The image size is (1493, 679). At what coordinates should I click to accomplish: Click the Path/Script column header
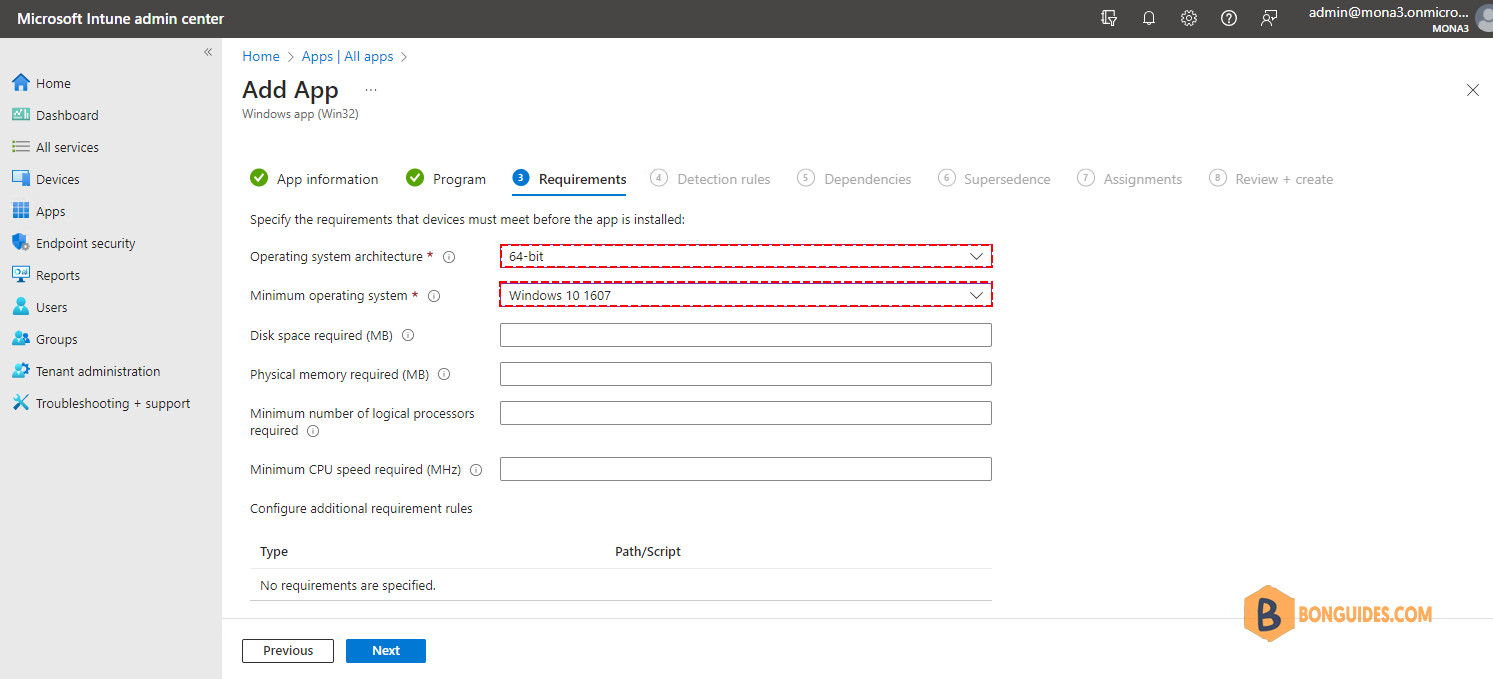[x=648, y=552]
